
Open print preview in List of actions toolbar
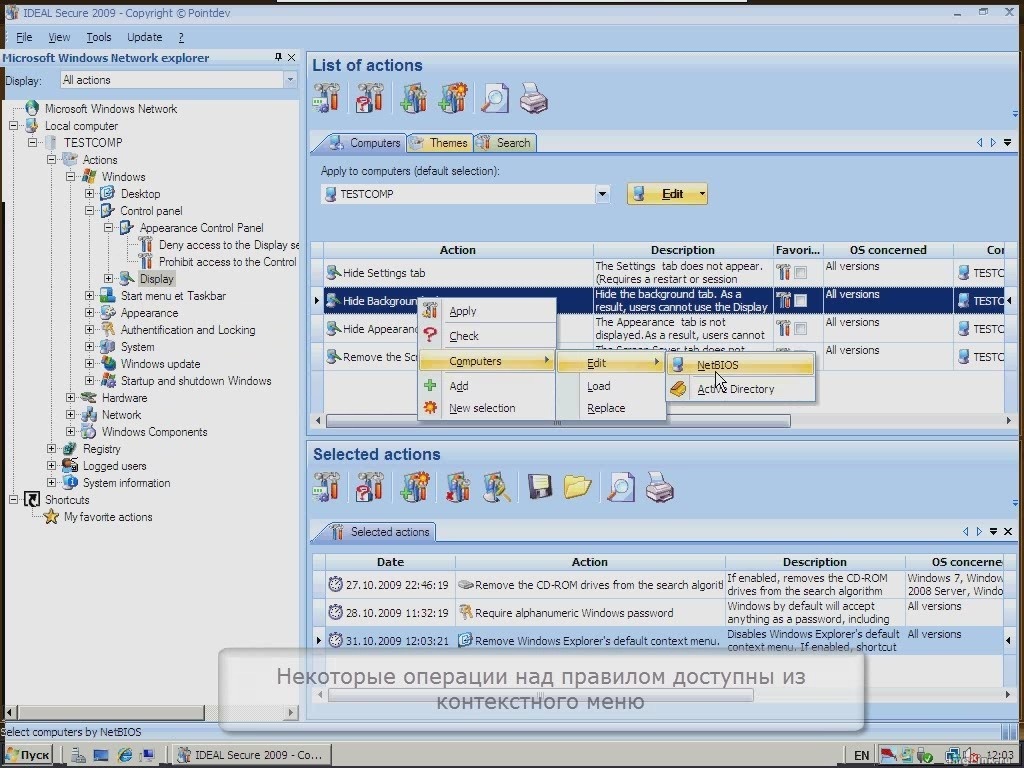coord(494,99)
